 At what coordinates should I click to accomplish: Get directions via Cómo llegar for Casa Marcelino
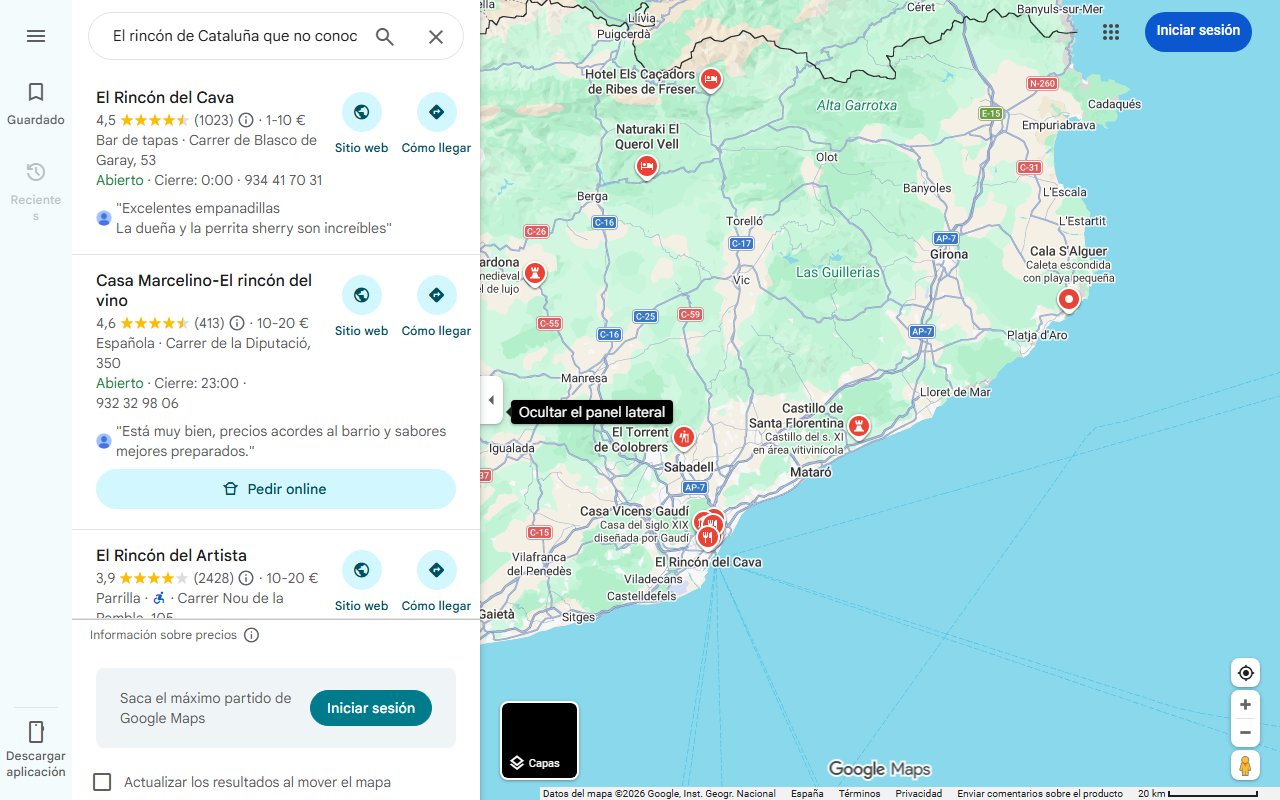coord(436,294)
